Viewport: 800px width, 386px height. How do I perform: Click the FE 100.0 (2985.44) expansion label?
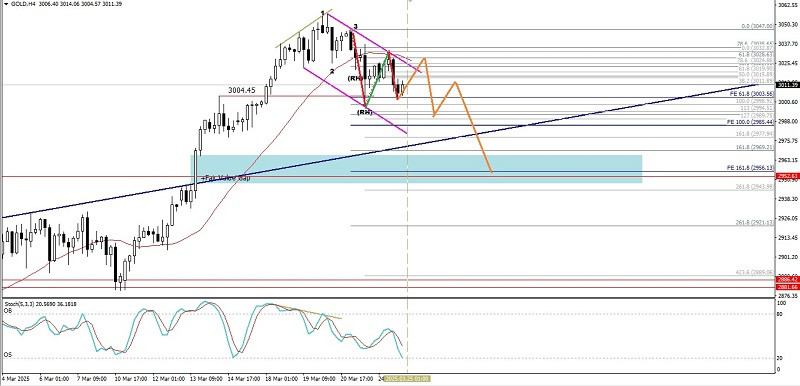[751, 122]
